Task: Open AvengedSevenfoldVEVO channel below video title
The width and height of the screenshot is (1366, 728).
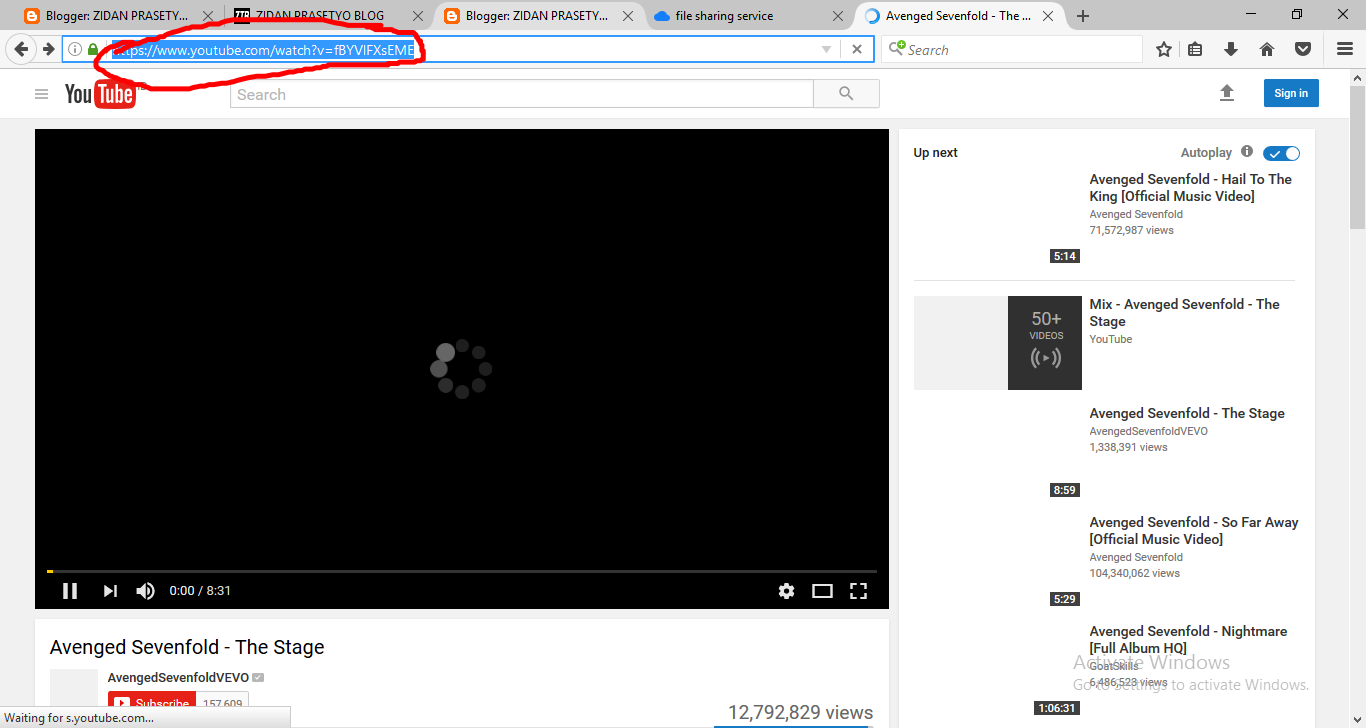Action: click(x=178, y=677)
